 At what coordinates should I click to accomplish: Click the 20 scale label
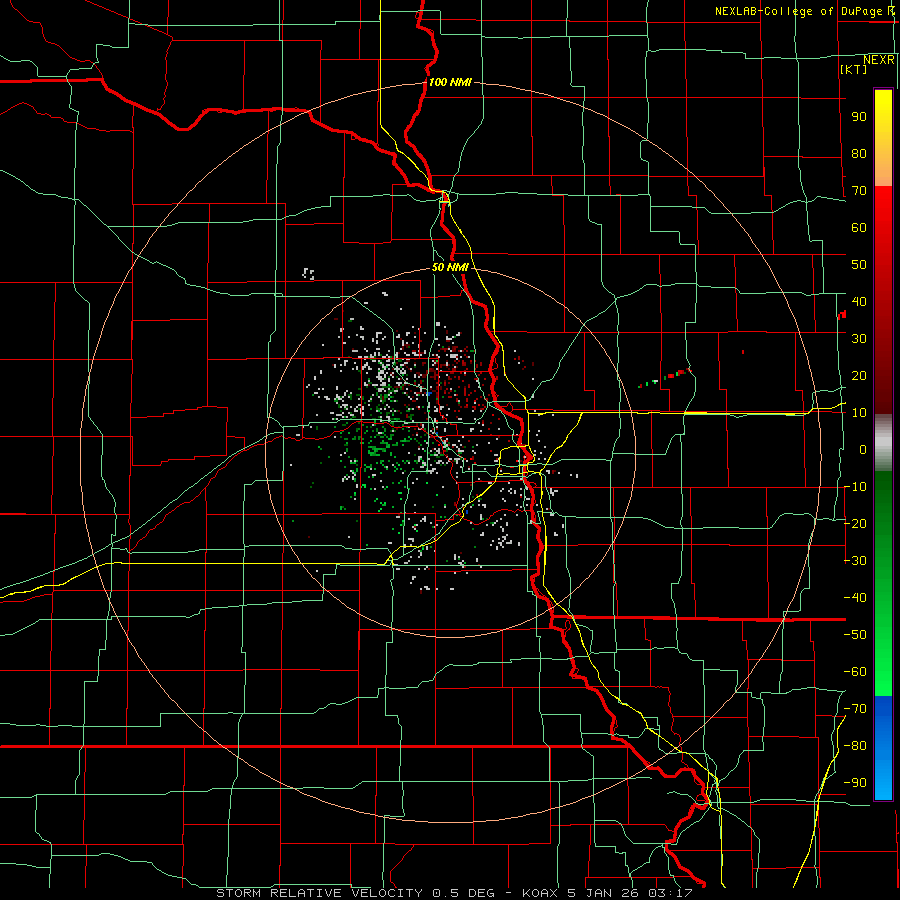[x=859, y=376]
